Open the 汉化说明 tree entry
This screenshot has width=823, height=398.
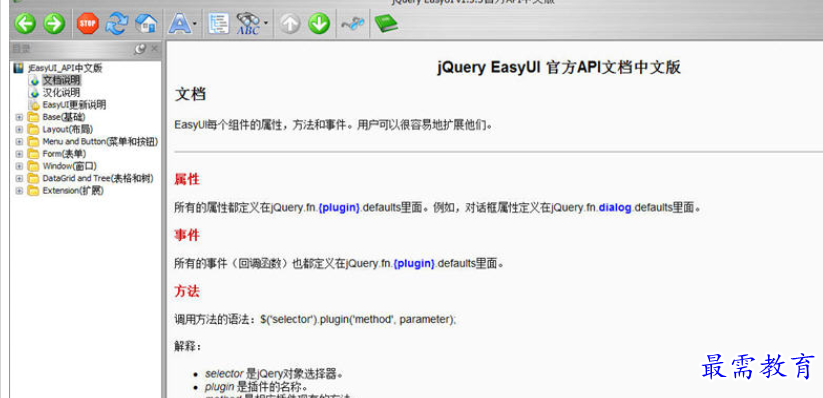61,92
